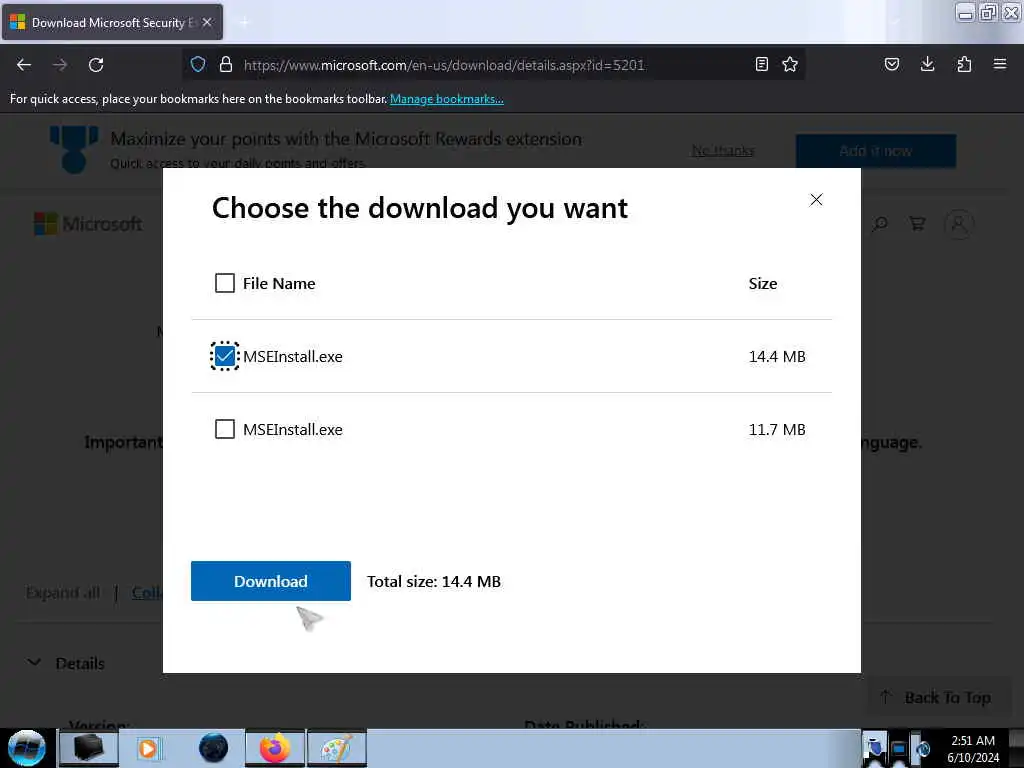Click the network tray icon
Screen dimensions: 1024x768
coord(899,749)
